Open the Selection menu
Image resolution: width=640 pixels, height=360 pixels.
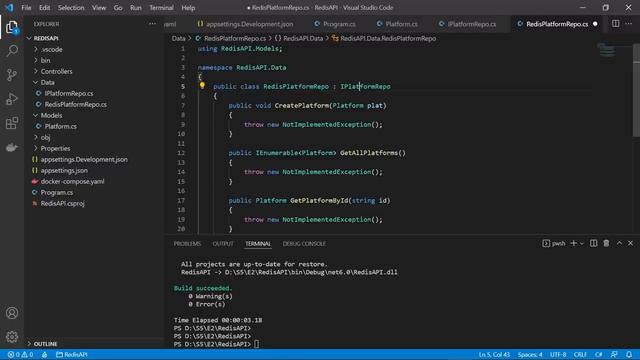(x=71, y=8)
